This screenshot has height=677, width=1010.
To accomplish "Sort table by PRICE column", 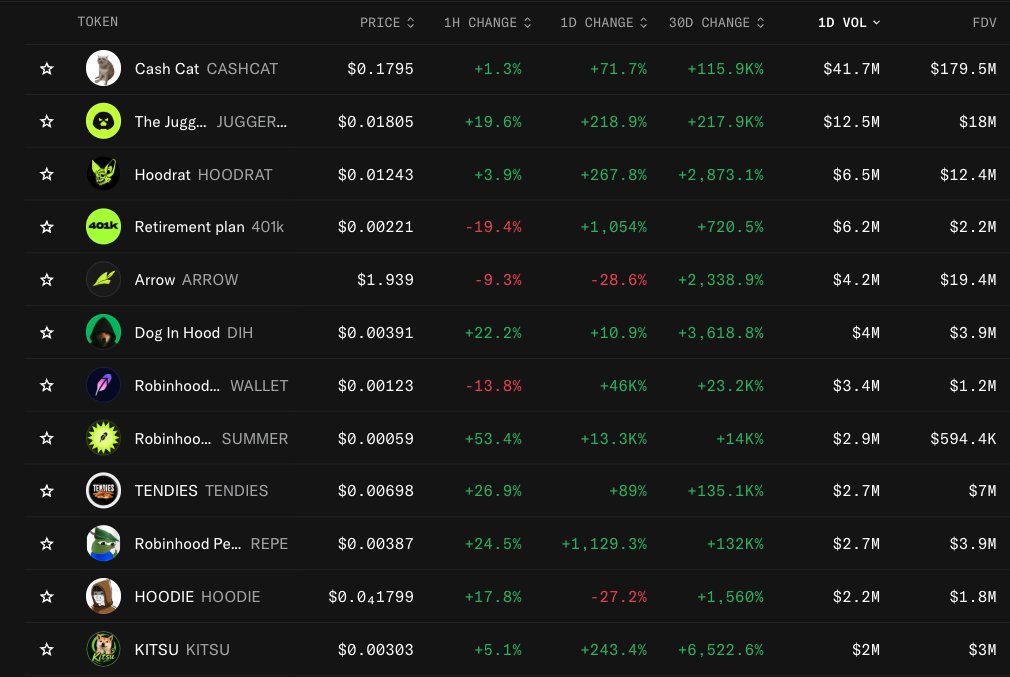I will click(x=386, y=23).
